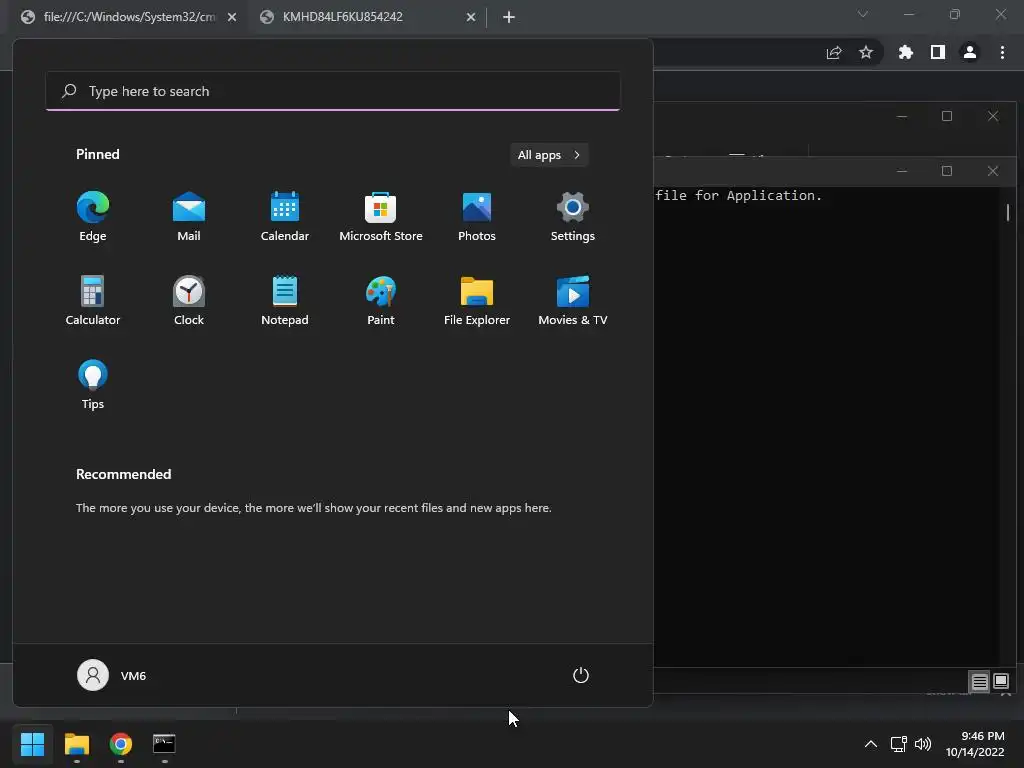
Task: Open the Chrome profile icon
Action: pyautogui.click(x=970, y=52)
